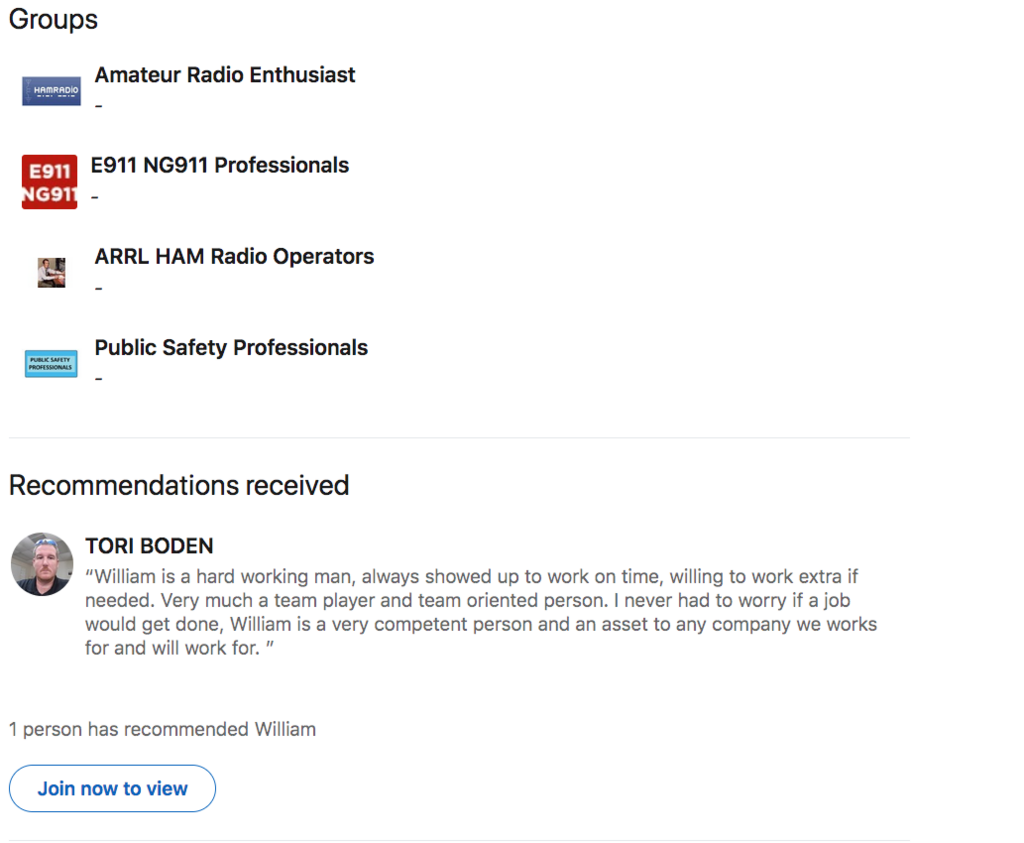The width and height of the screenshot is (1024, 843).
Task: Click the dash under ARRL HAM Radio Operators
Action: coord(99,288)
